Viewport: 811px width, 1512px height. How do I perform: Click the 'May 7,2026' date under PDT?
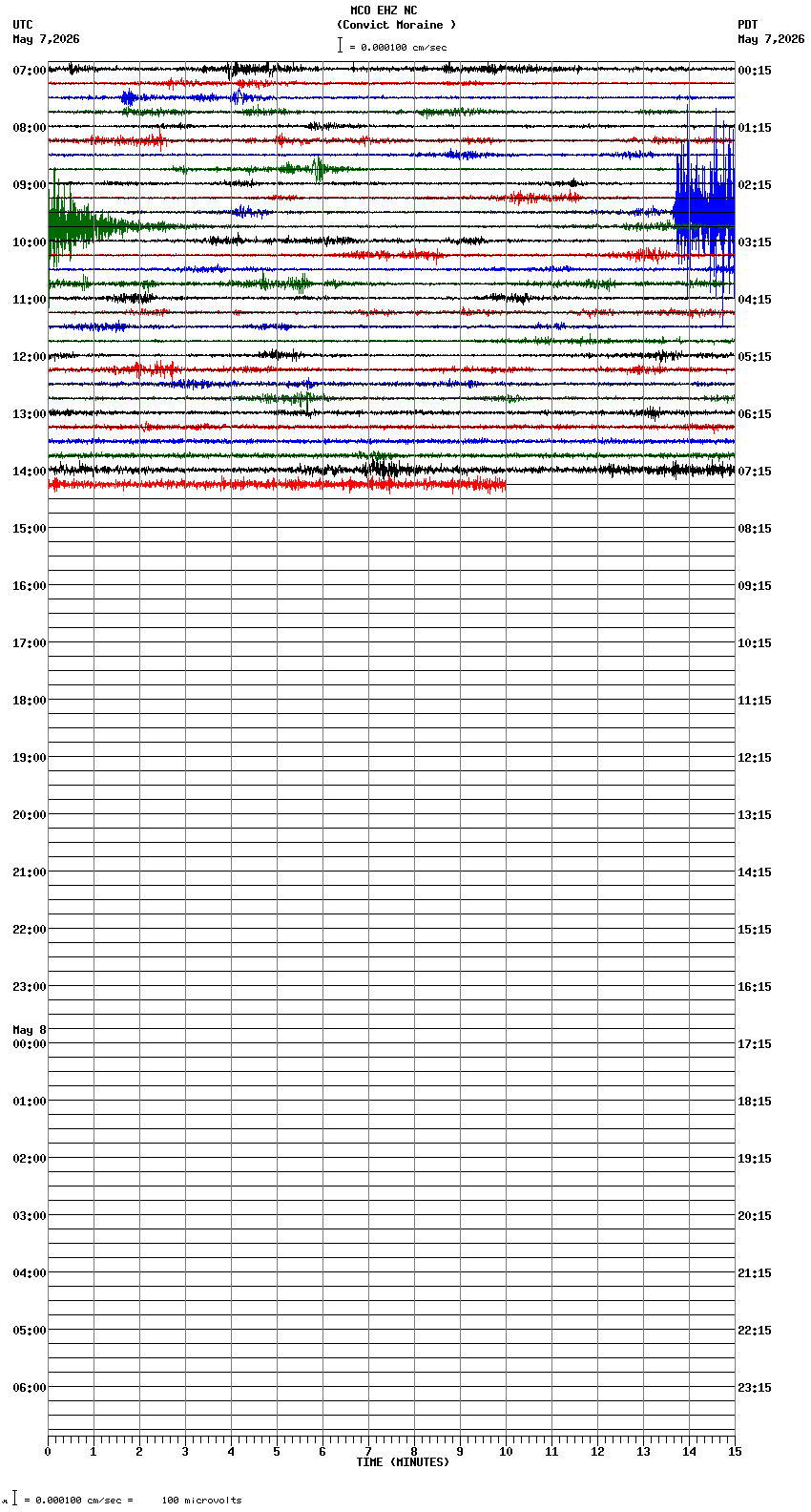coord(771,39)
